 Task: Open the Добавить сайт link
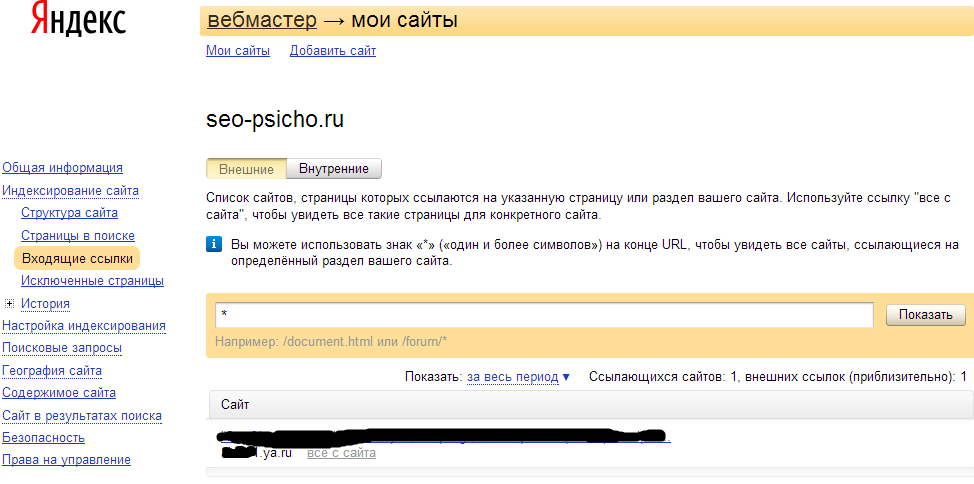[333, 51]
